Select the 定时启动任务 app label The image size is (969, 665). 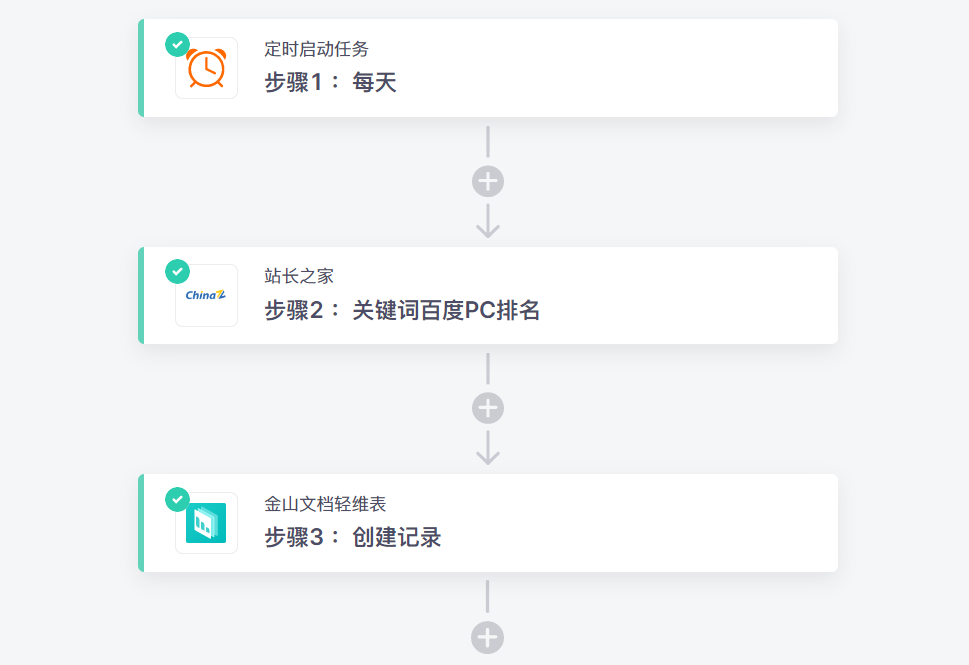click(x=316, y=49)
